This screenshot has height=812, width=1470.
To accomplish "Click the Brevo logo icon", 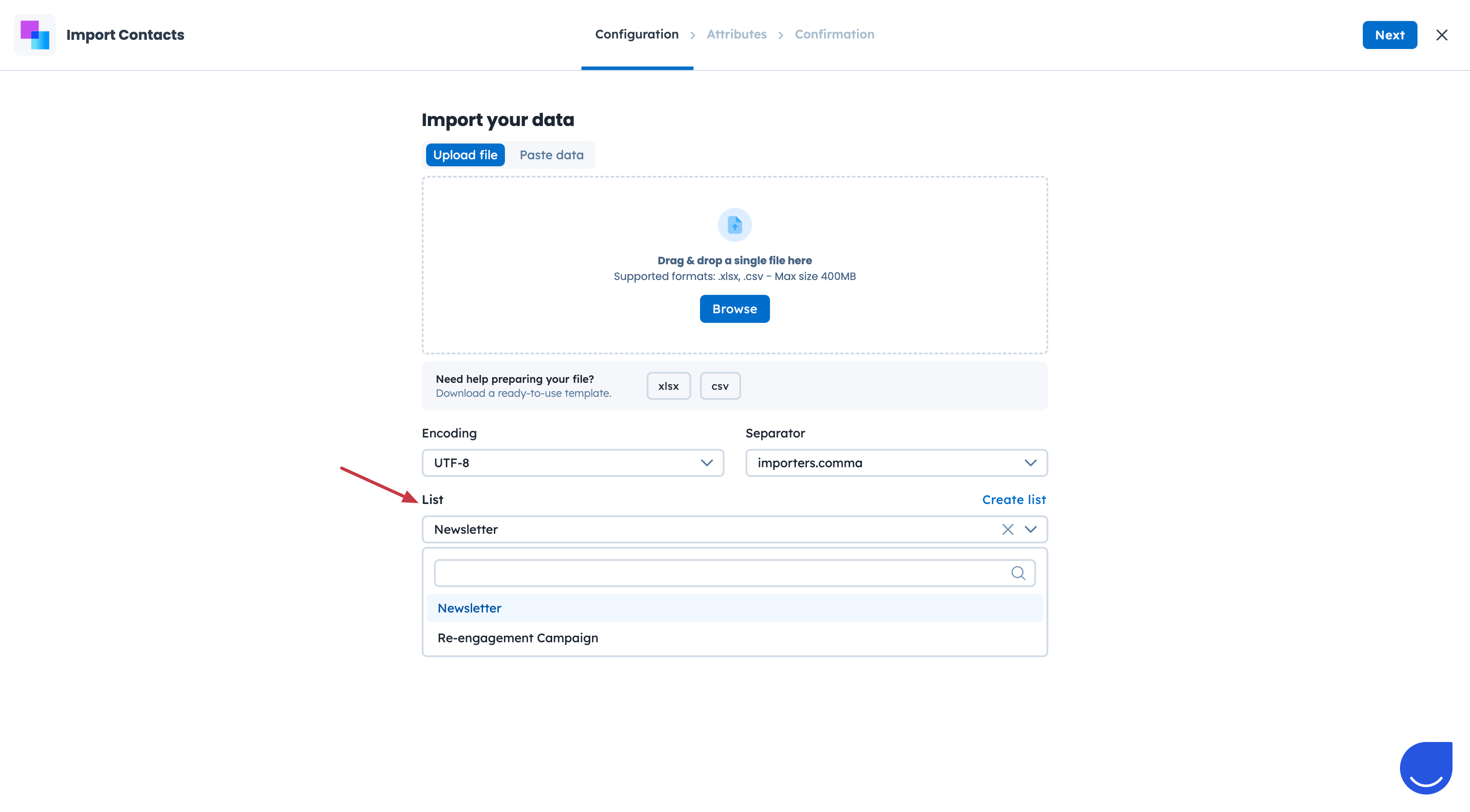I will [x=35, y=35].
